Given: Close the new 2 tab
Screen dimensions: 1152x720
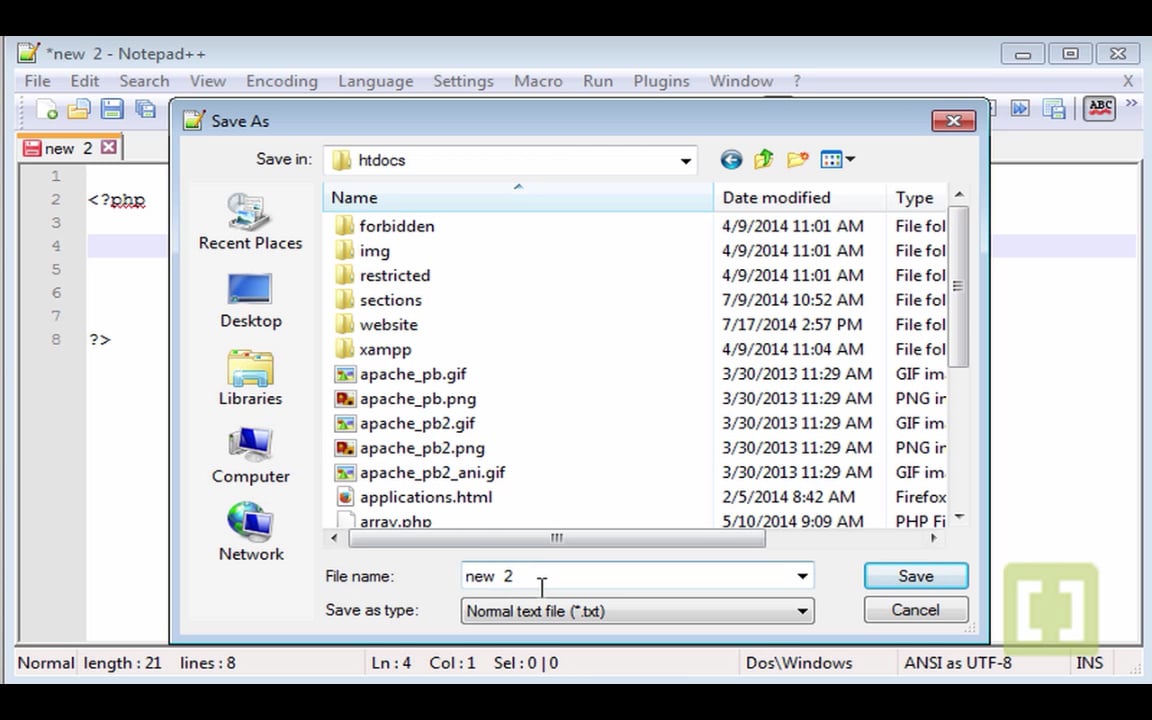Looking at the screenshot, I should tap(109, 148).
